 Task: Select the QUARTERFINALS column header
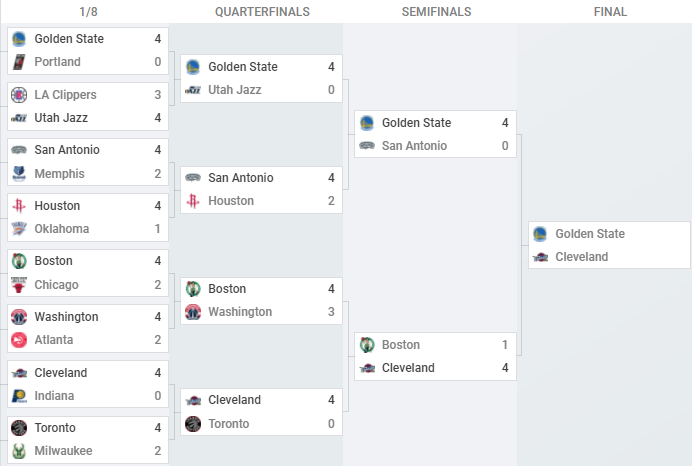tap(262, 12)
